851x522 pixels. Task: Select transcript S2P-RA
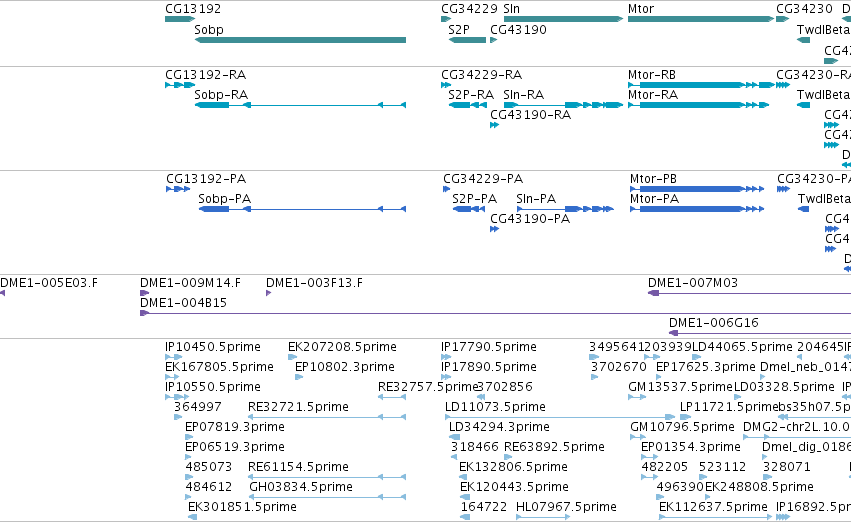(471, 95)
